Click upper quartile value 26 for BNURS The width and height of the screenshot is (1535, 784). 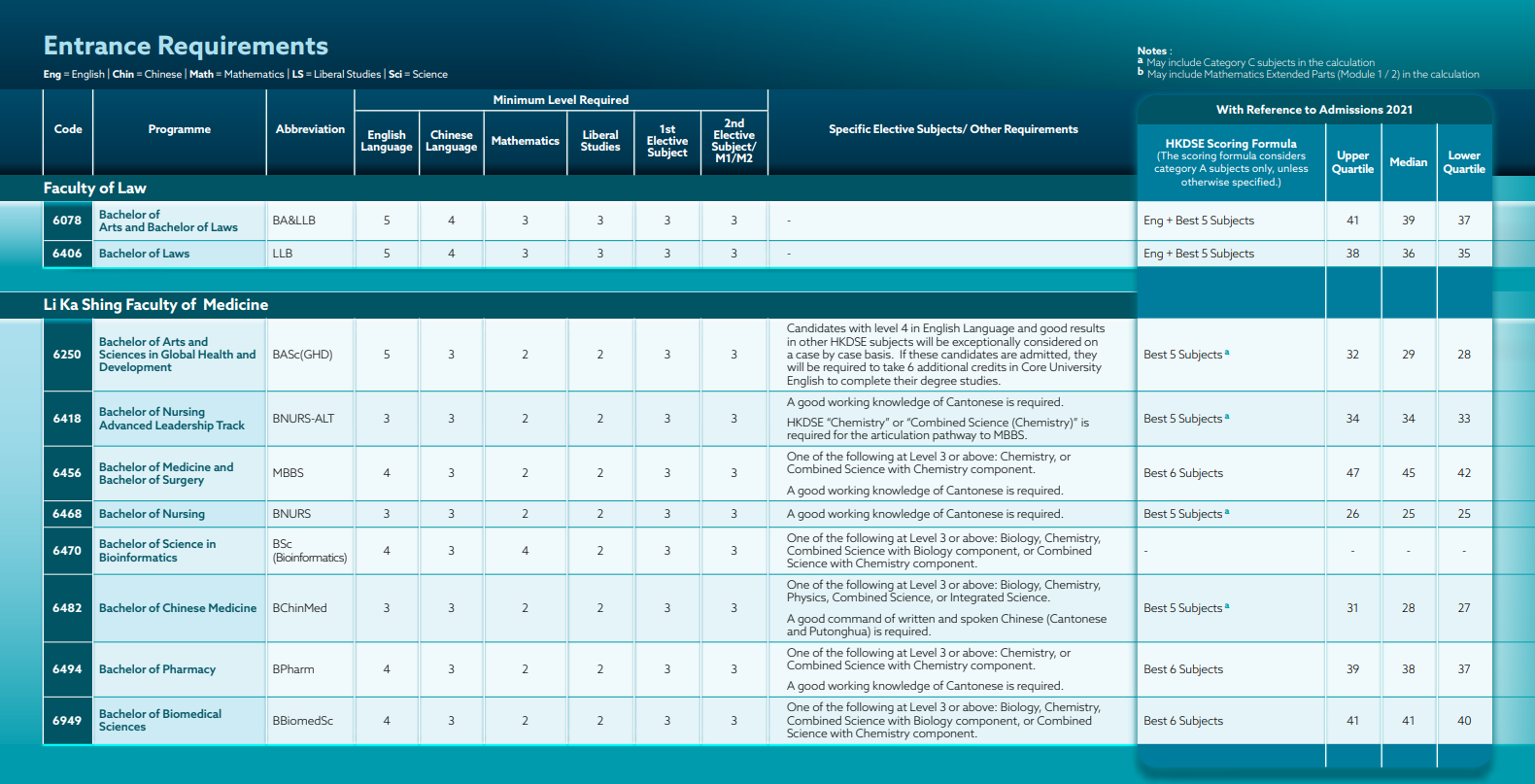coord(1352,514)
